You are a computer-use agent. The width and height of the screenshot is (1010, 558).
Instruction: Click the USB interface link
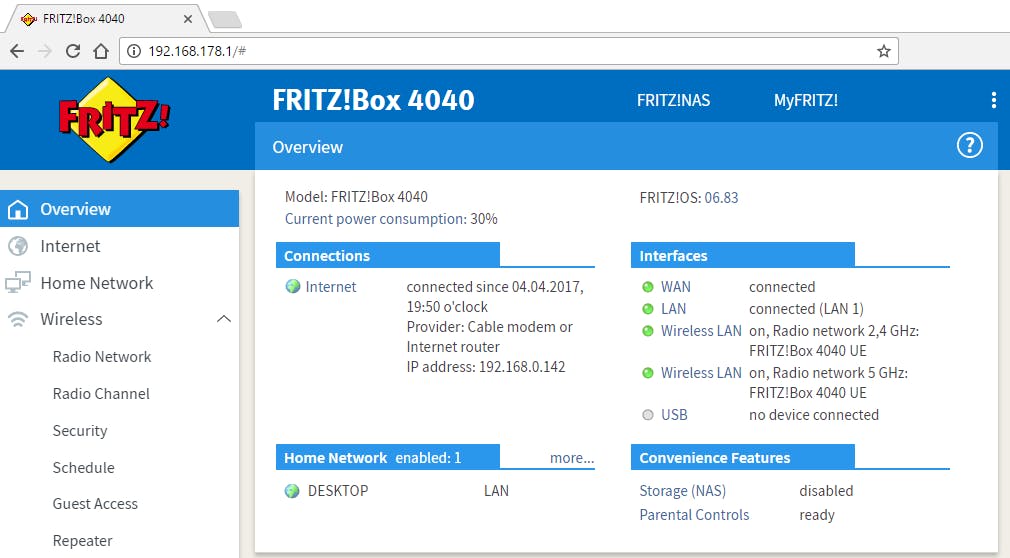point(674,415)
